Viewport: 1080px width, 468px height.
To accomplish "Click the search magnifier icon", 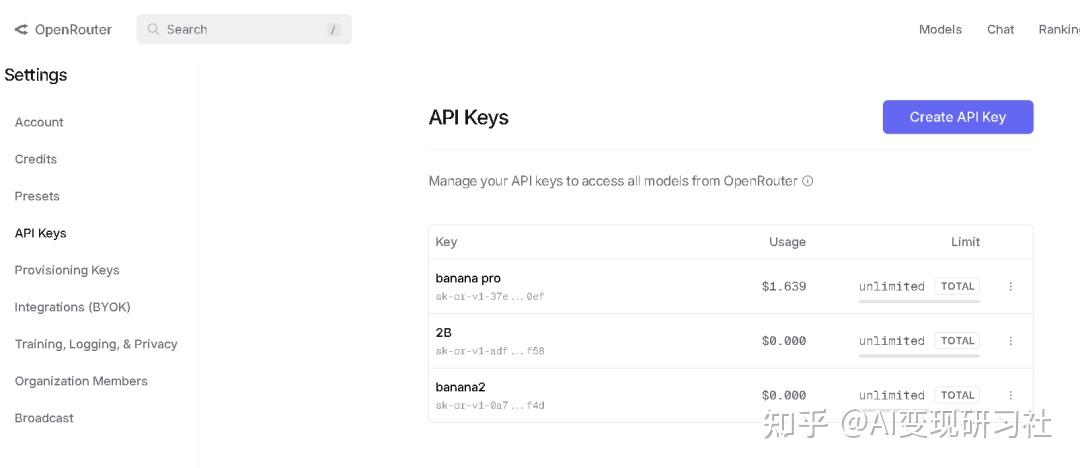I will tap(154, 30).
